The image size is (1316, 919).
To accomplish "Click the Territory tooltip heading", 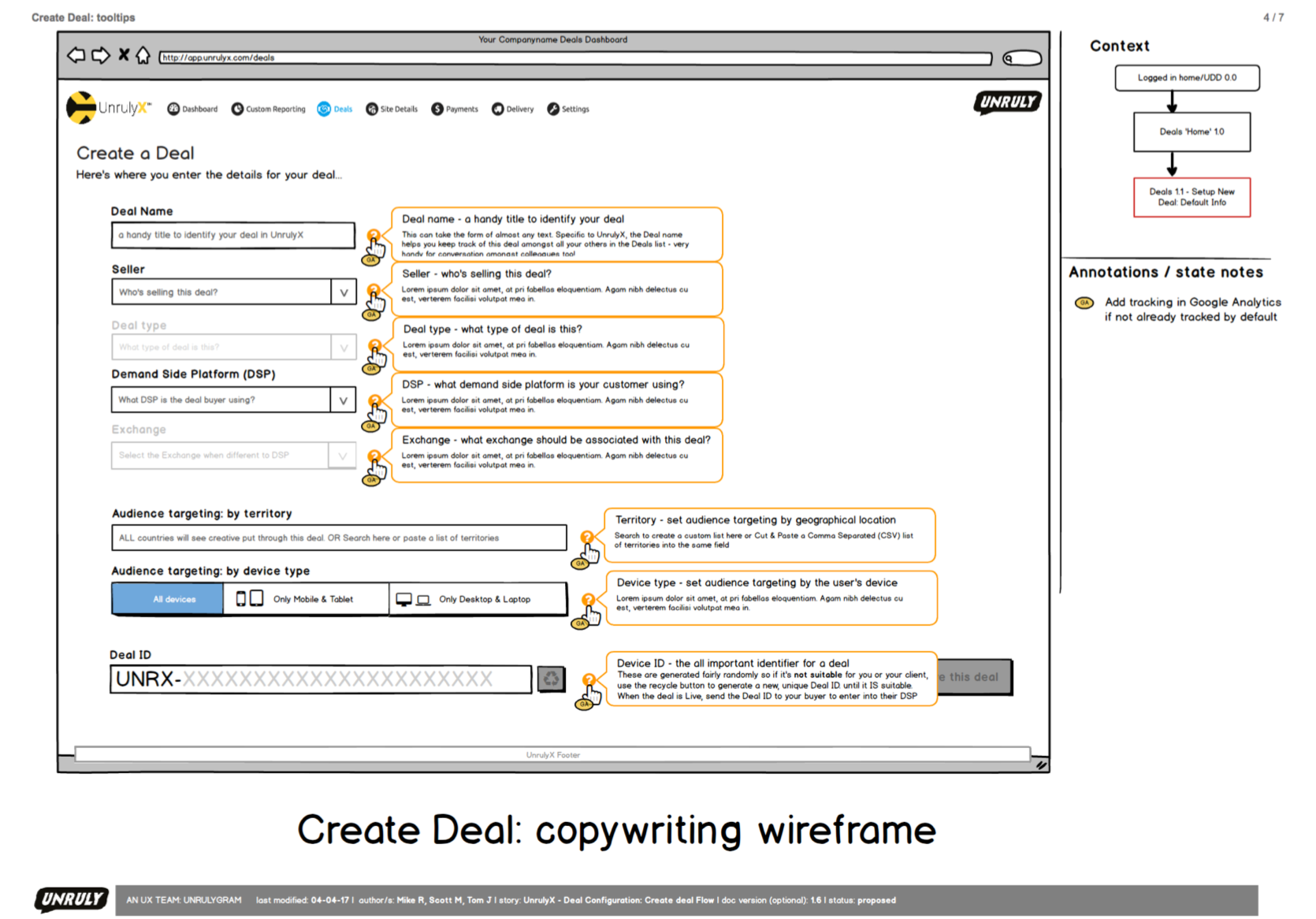I will pos(755,519).
